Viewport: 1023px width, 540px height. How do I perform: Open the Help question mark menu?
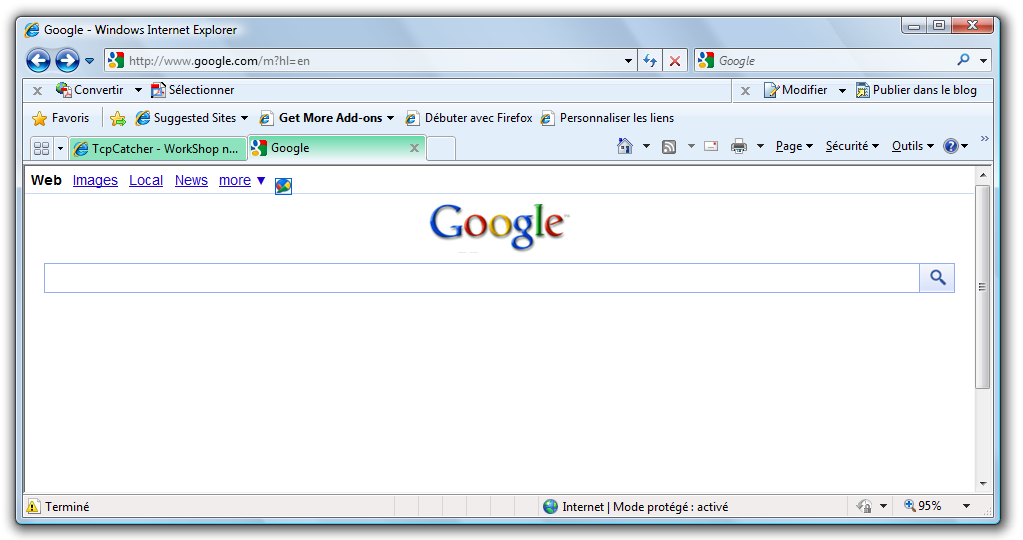[x=955, y=146]
